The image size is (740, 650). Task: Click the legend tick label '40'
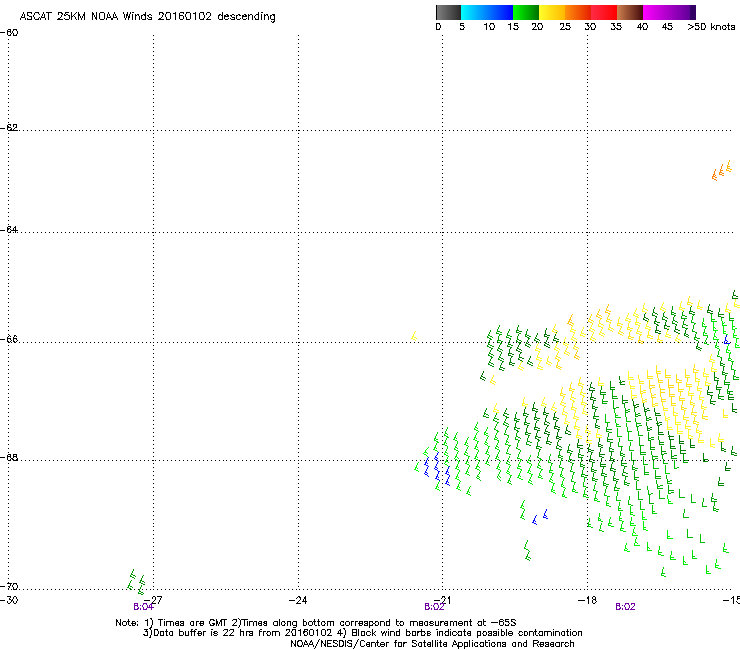(x=642, y=27)
